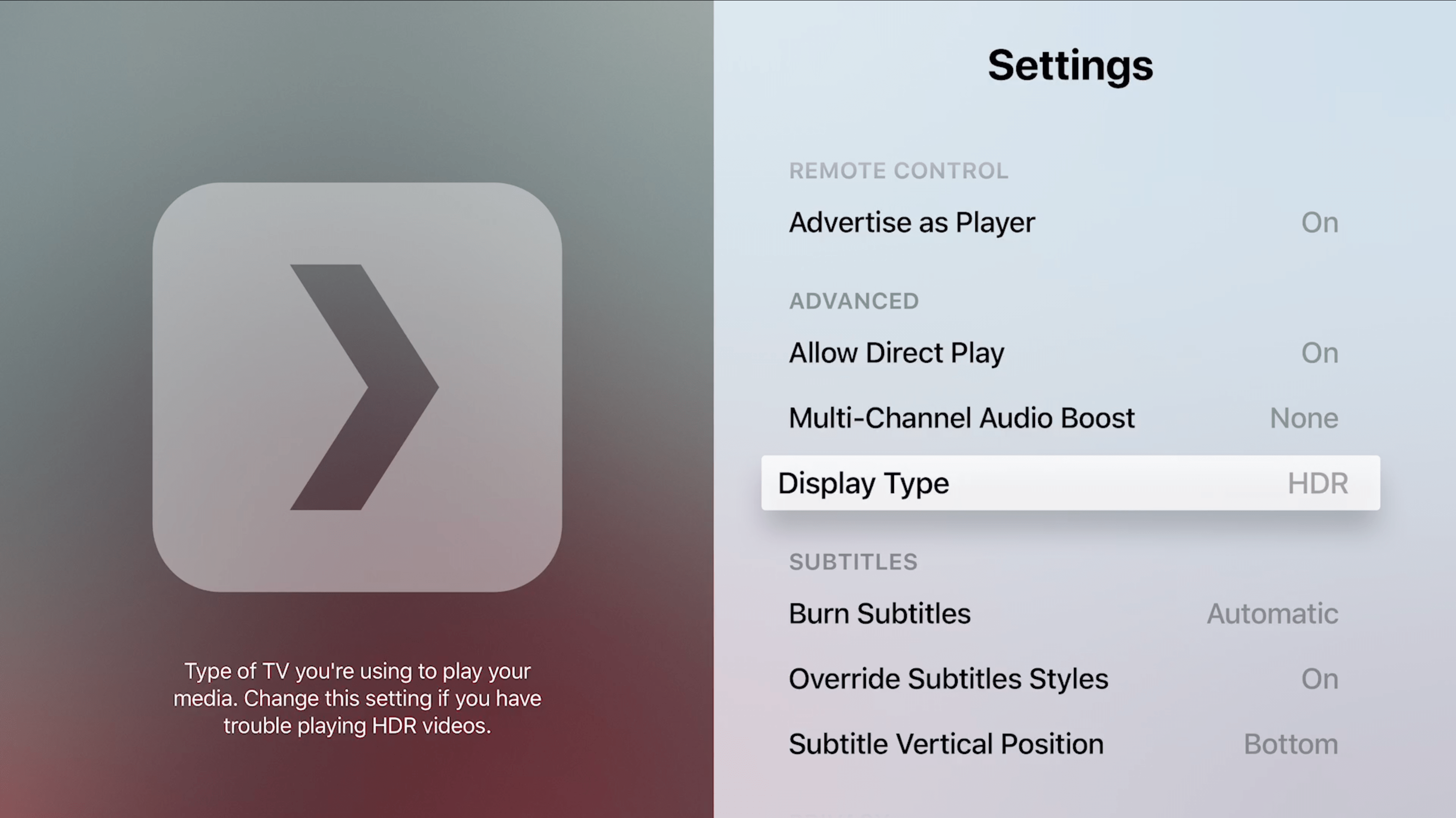Select the REMOTE CONTROL section header

coord(899,170)
